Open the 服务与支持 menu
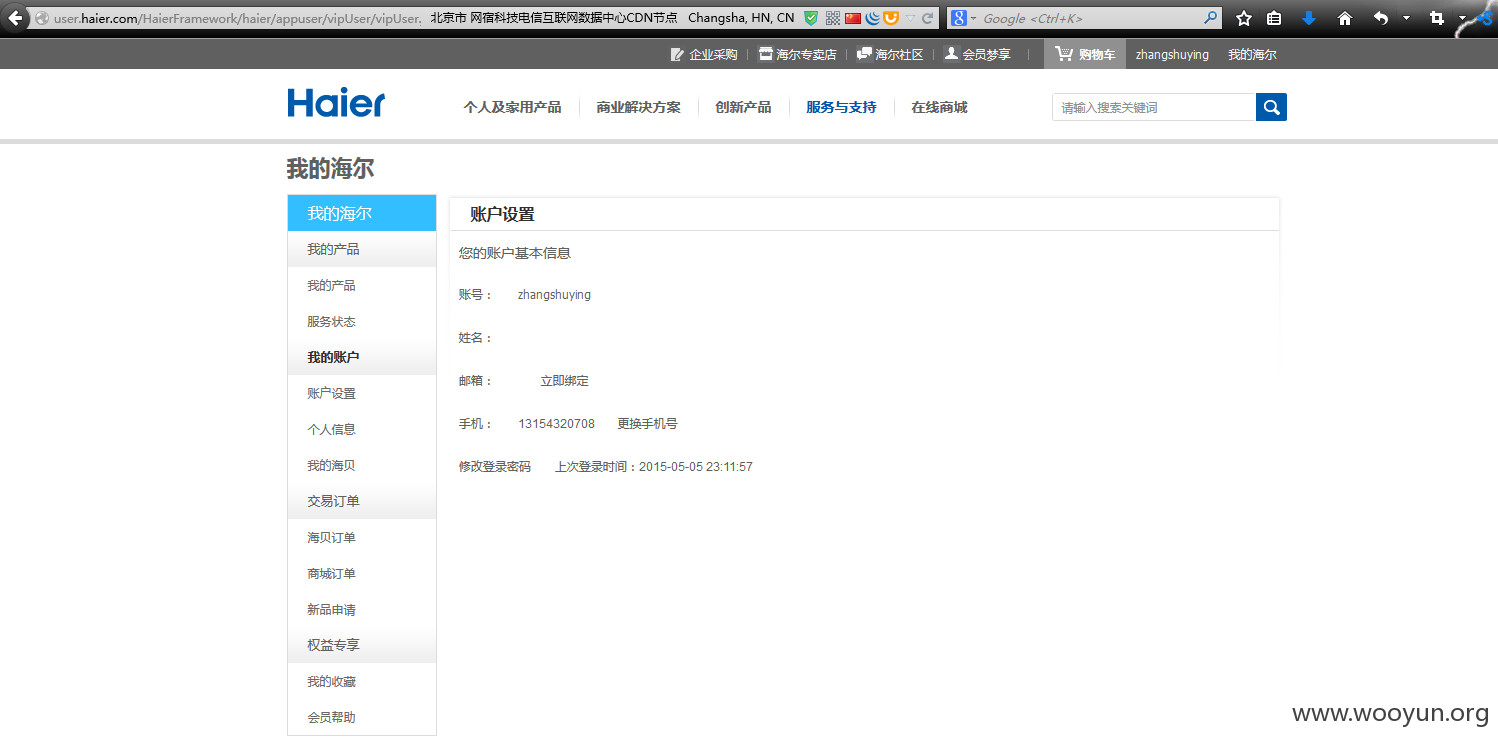Screen dimensions: 1498x742 point(841,107)
